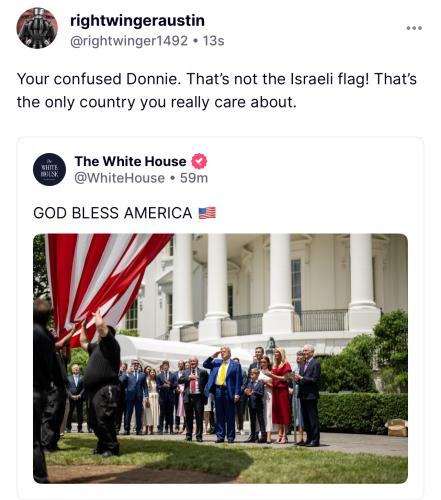Click the cardboard box by the hedge

tap(397, 428)
